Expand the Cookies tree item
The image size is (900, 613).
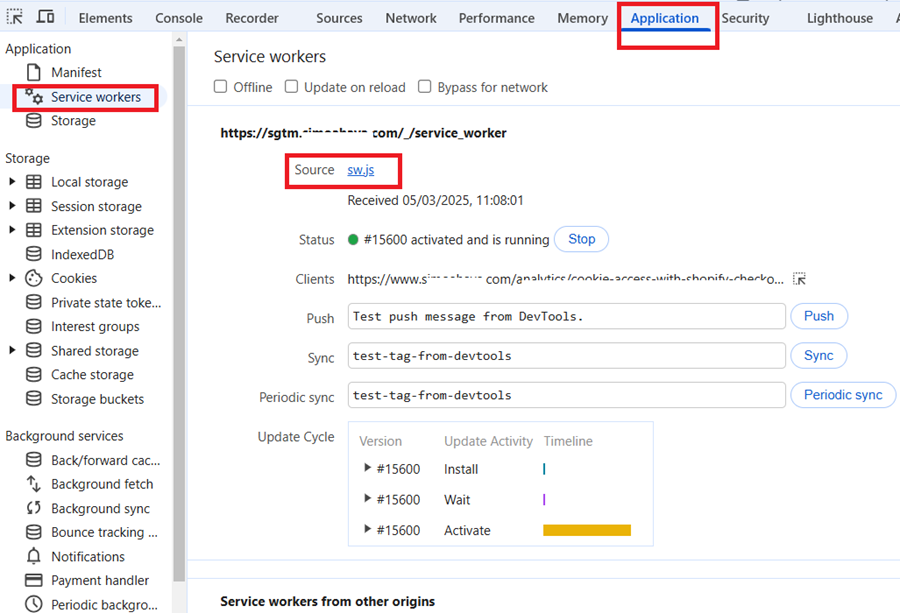tap(14, 278)
